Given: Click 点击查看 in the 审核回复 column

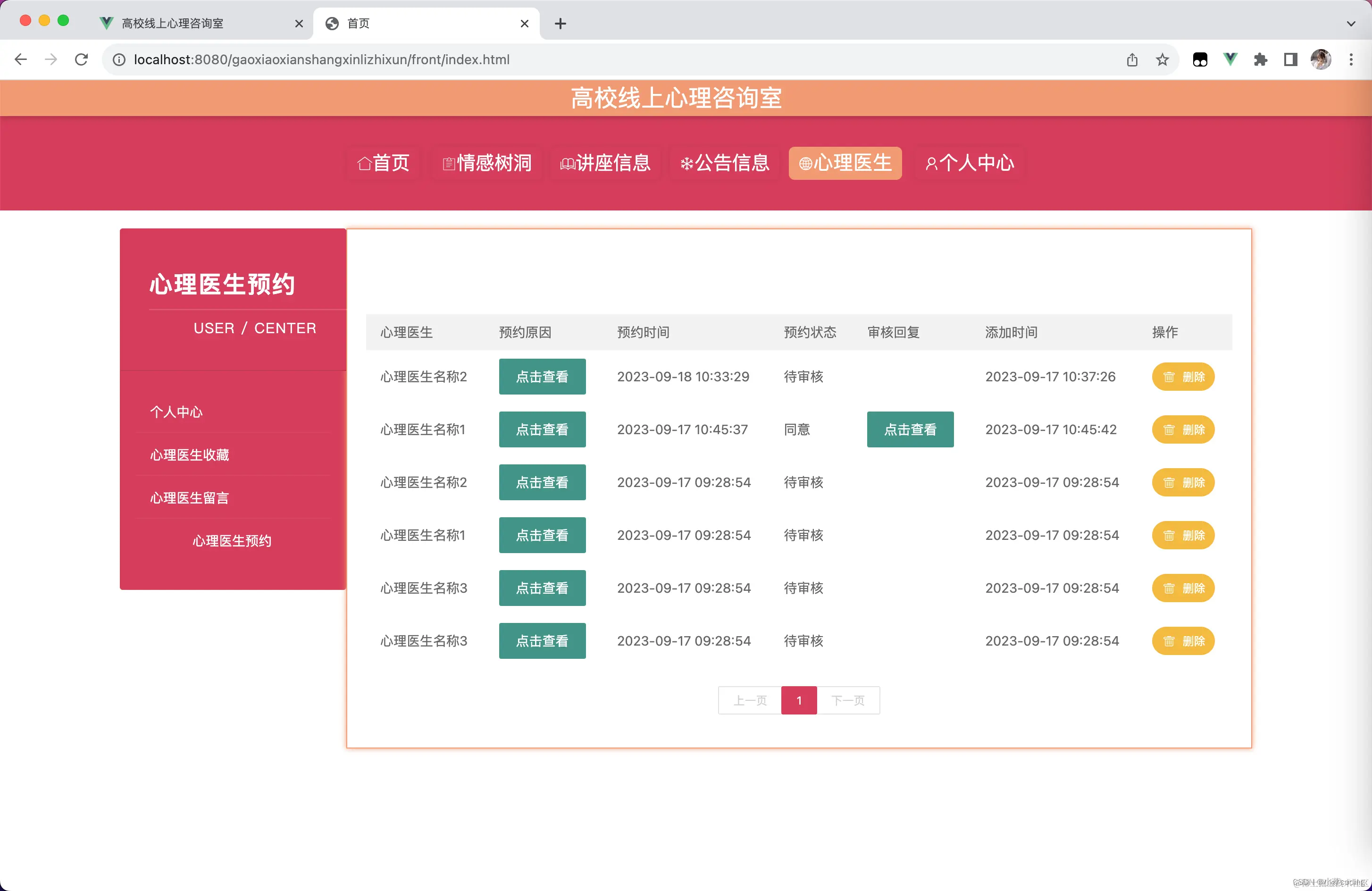Looking at the screenshot, I should pyautogui.click(x=910, y=429).
